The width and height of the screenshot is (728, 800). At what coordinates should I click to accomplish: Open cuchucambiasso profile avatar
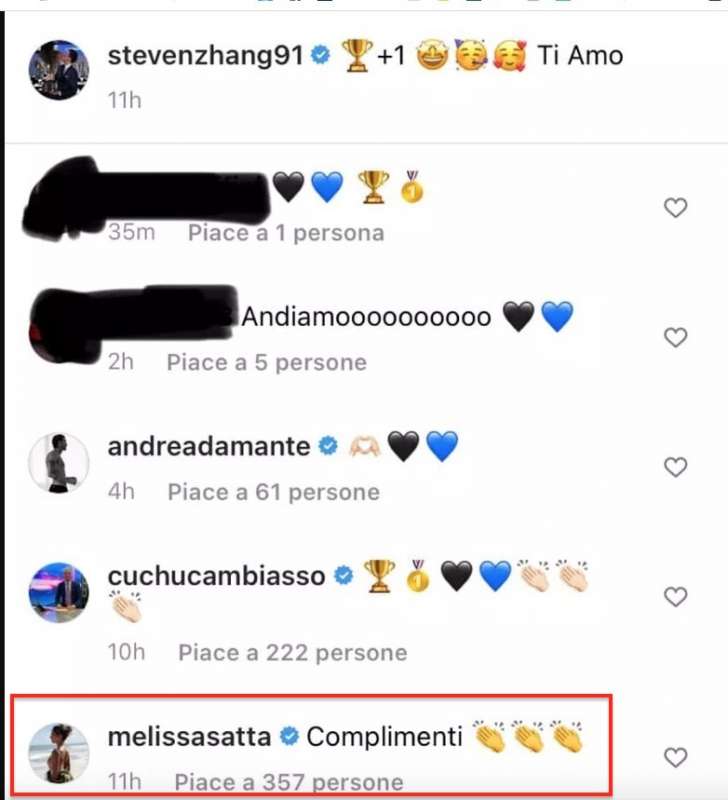tap(59, 592)
